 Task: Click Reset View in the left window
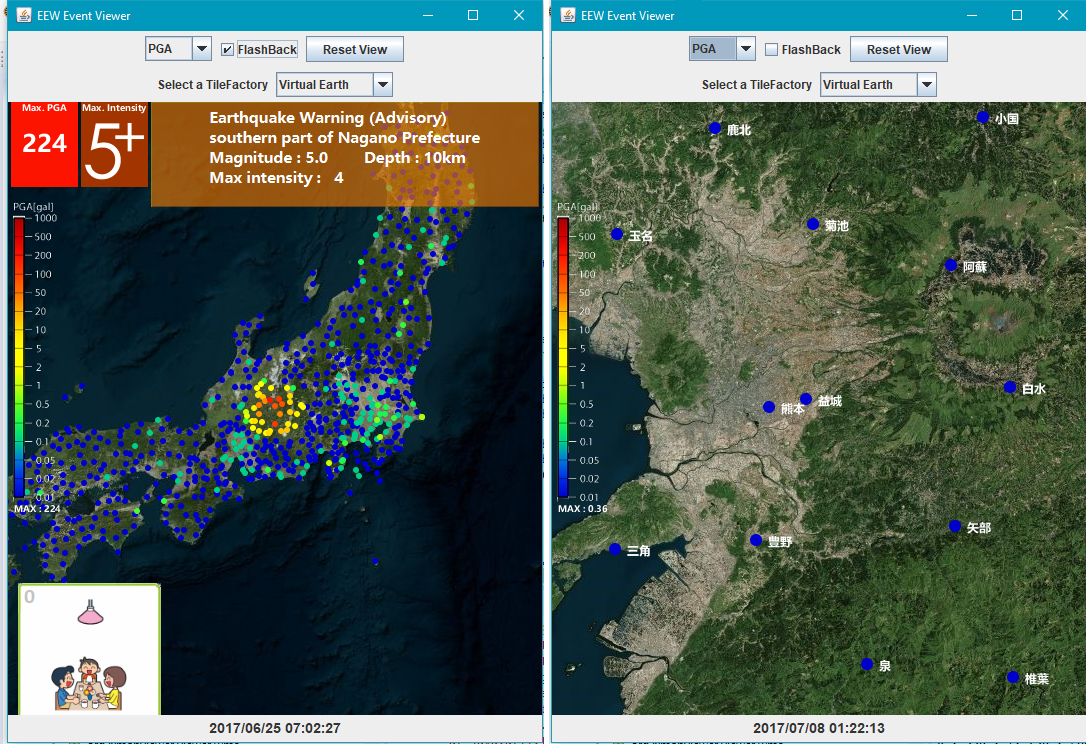(355, 49)
